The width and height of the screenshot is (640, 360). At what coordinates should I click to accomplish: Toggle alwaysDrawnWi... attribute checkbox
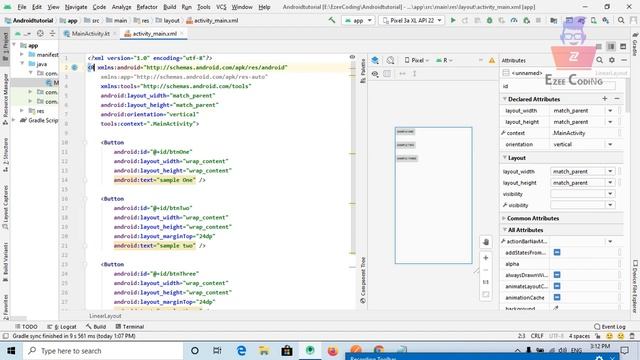(557, 275)
